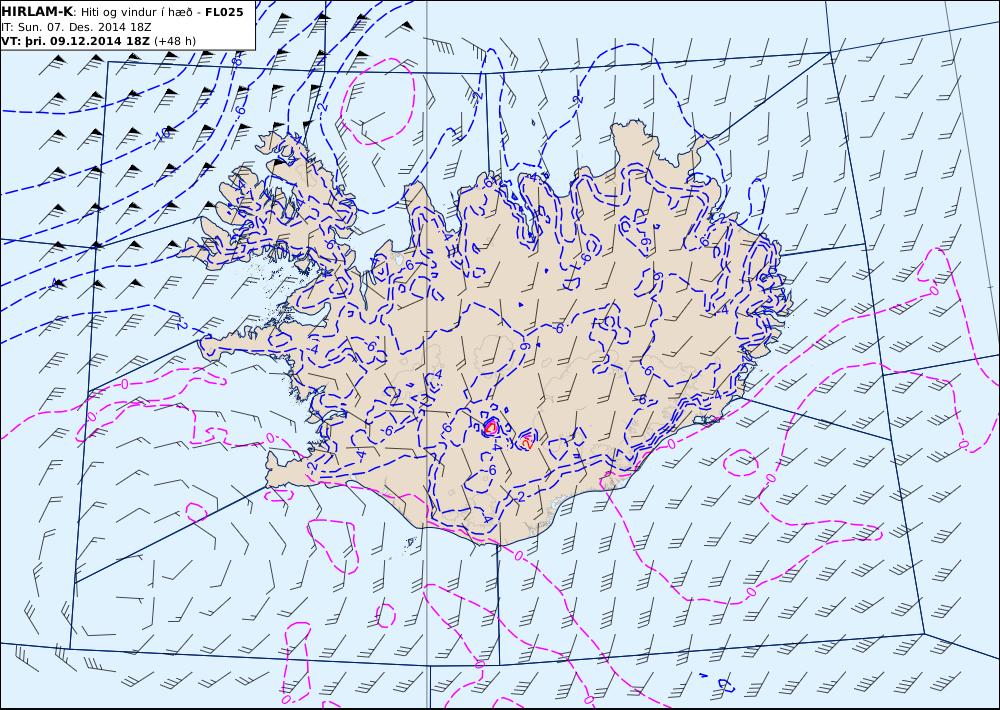Click the 'VT: þri. 09.12.2014 18Z (+48 h)' line
The width and height of the screenshot is (1000, 710).
tap(98, 41)
